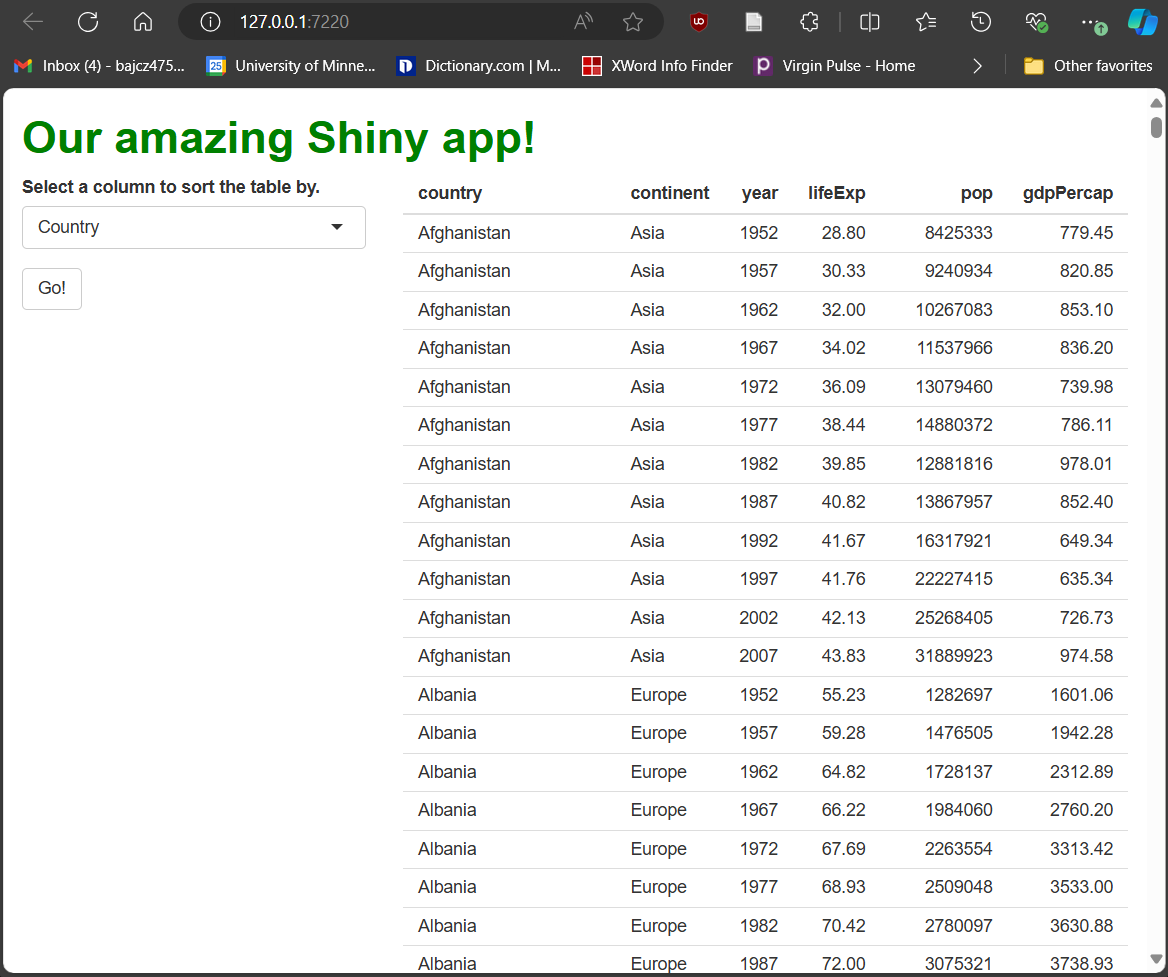Navigate back to the previous page
The image size is (1168, 977).
[31, 21]
